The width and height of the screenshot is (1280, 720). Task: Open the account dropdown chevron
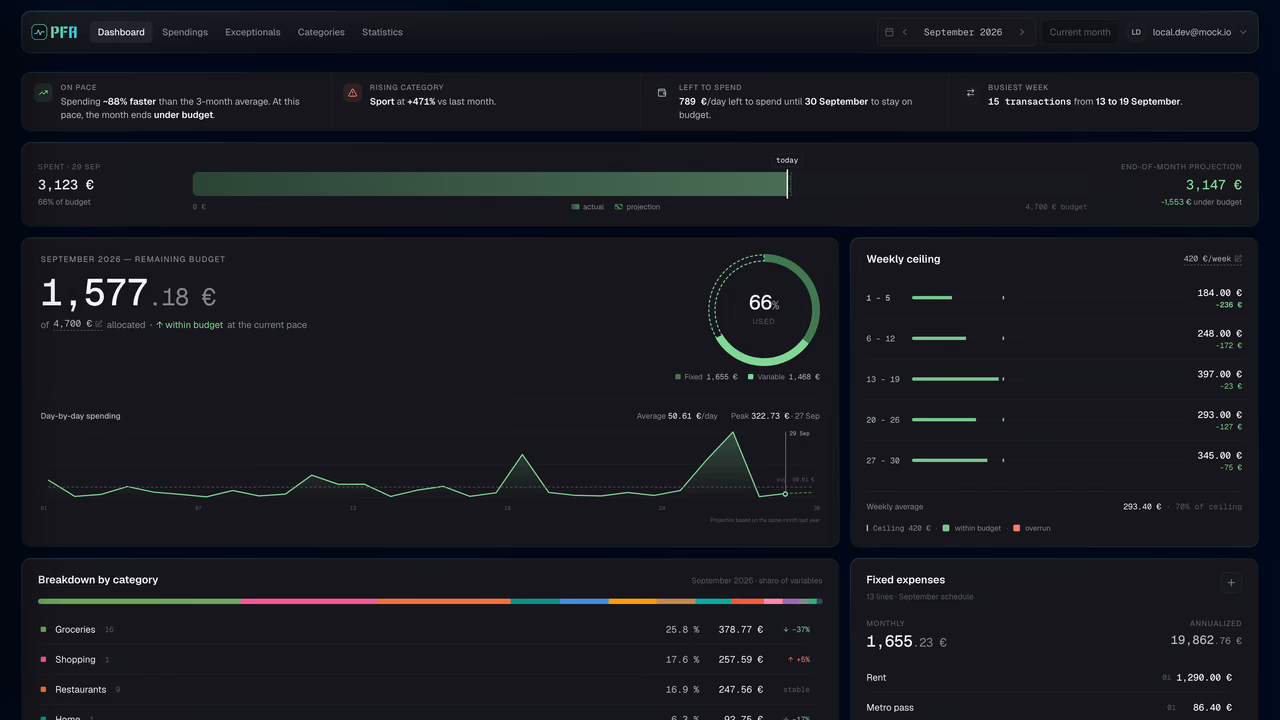pyautogui.click(x=1243, y=32)
